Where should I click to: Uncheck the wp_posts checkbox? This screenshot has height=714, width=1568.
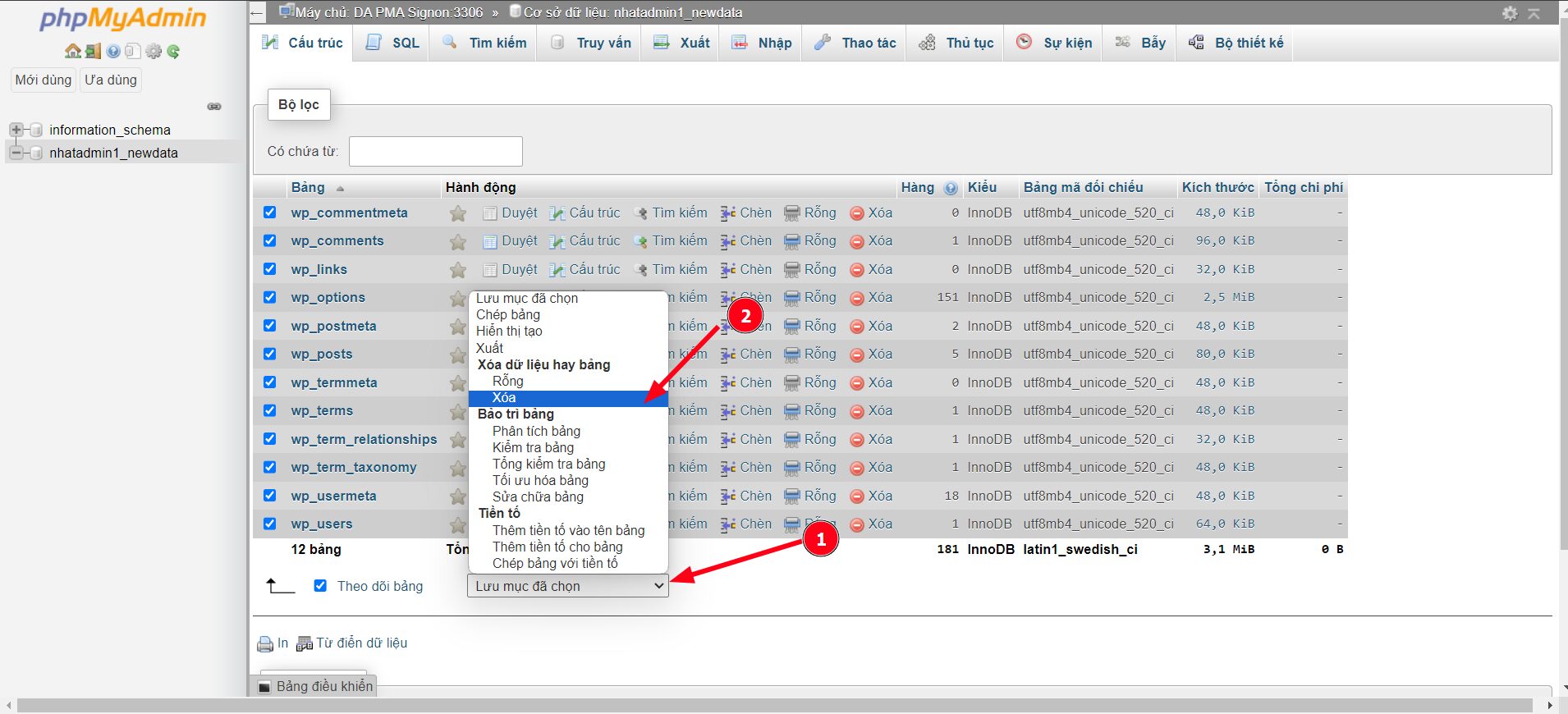tap(269, 354)
